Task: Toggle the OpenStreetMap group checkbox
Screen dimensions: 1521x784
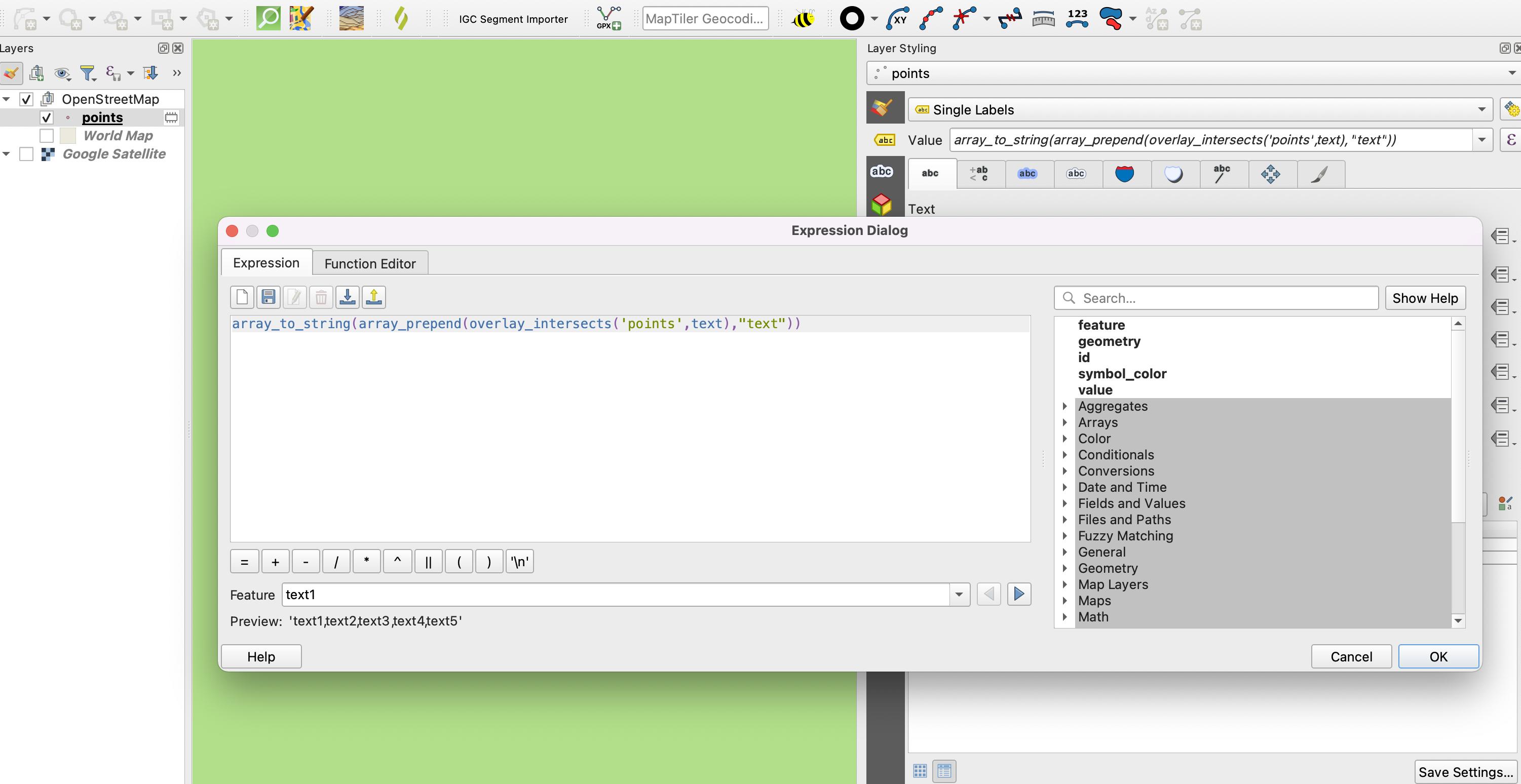Action: pos(26,99)
